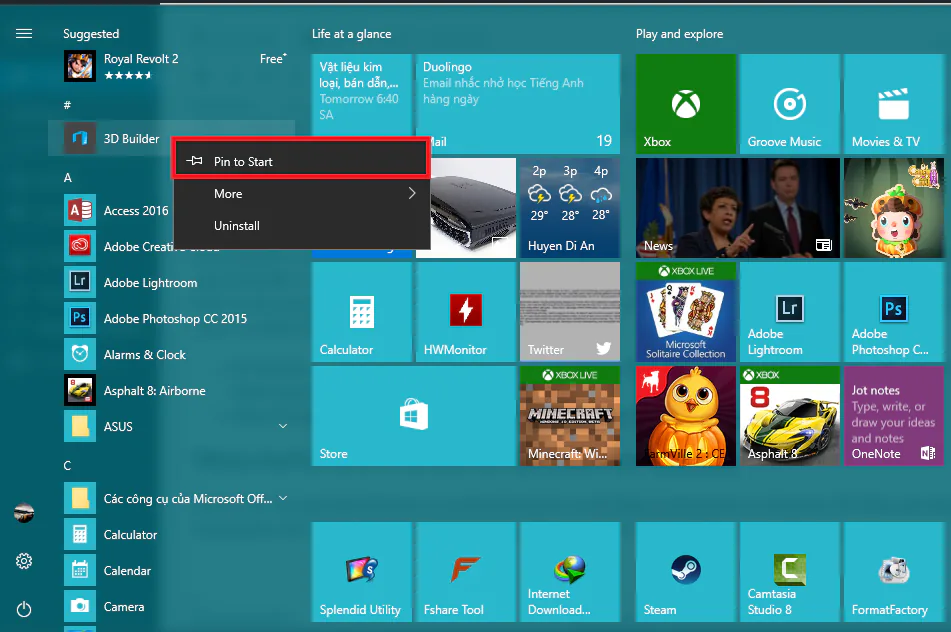The width and height of the screenshot is (951, 632).
Task: Open the News live tile
Action: (x=738, y=208)
